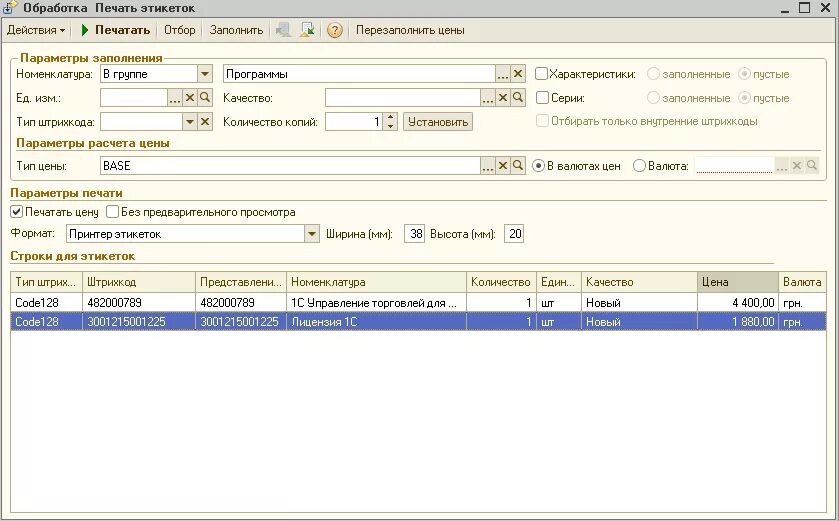The height and width of the screenshot is (521, 839).
Task: Open the Действия menu
Action: pos(36,30)
